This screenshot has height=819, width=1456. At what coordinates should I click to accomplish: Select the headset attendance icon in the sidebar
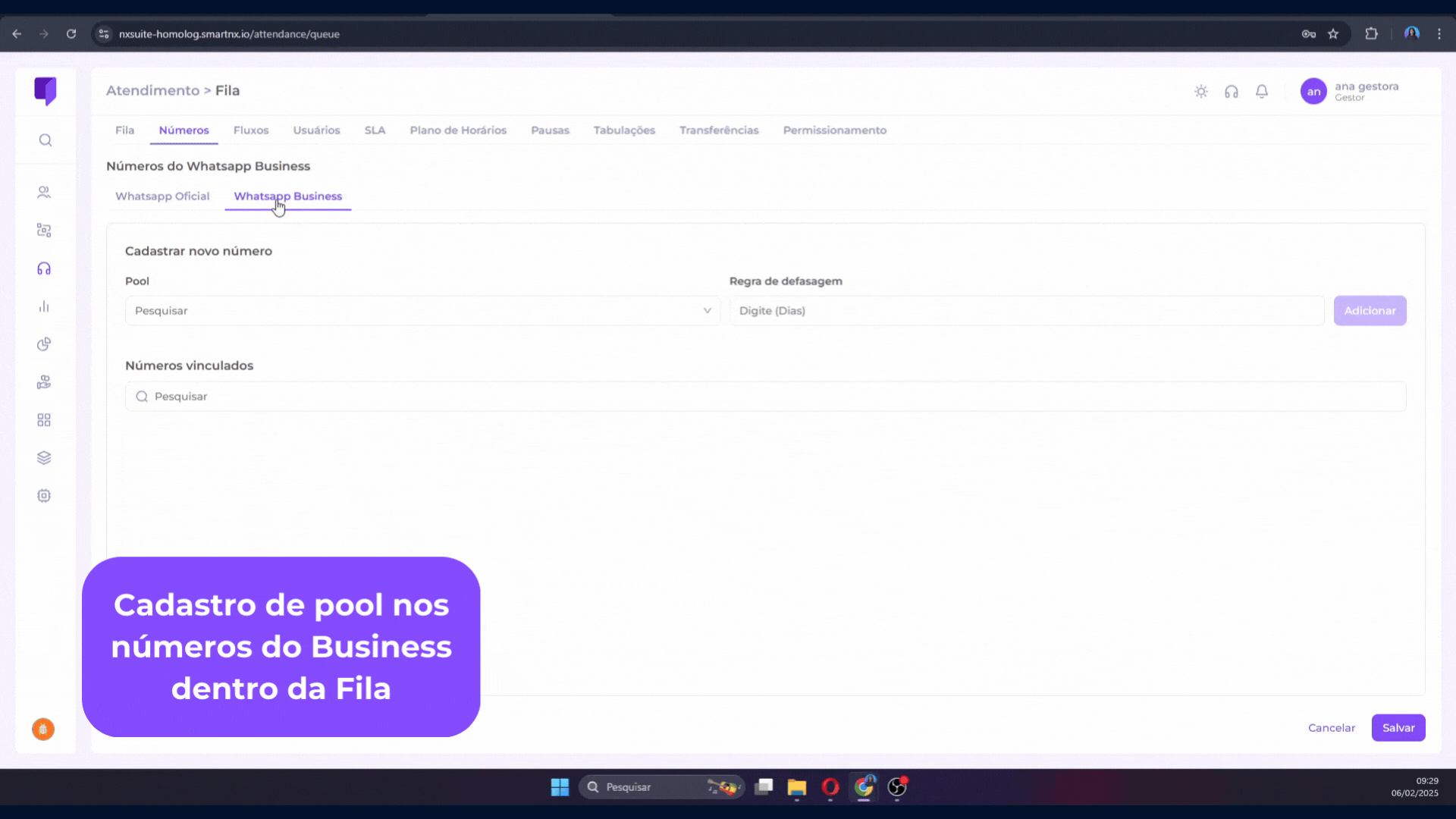pos(44,268)
